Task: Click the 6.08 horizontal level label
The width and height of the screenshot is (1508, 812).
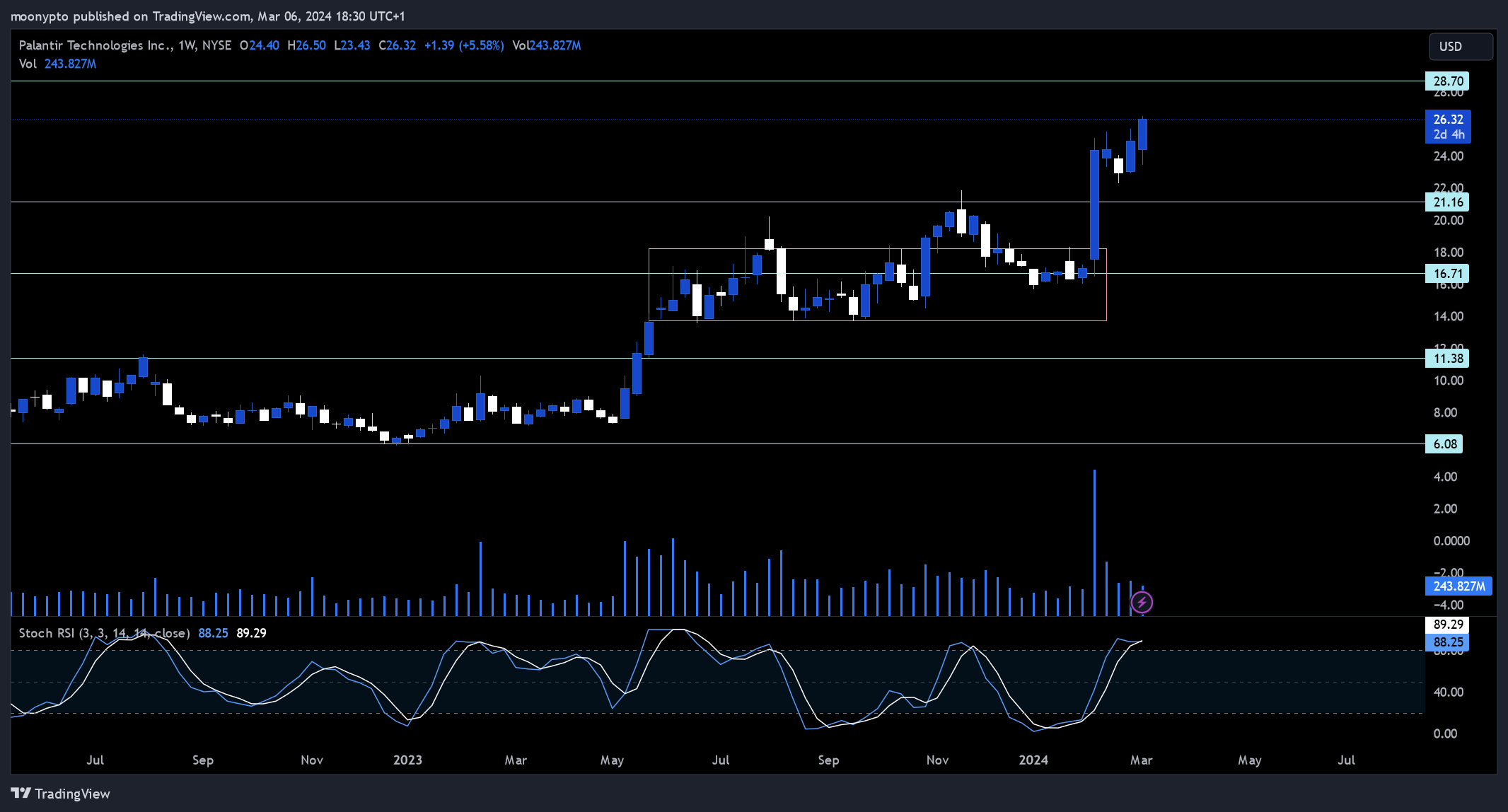Action: tap(1444, 444)
